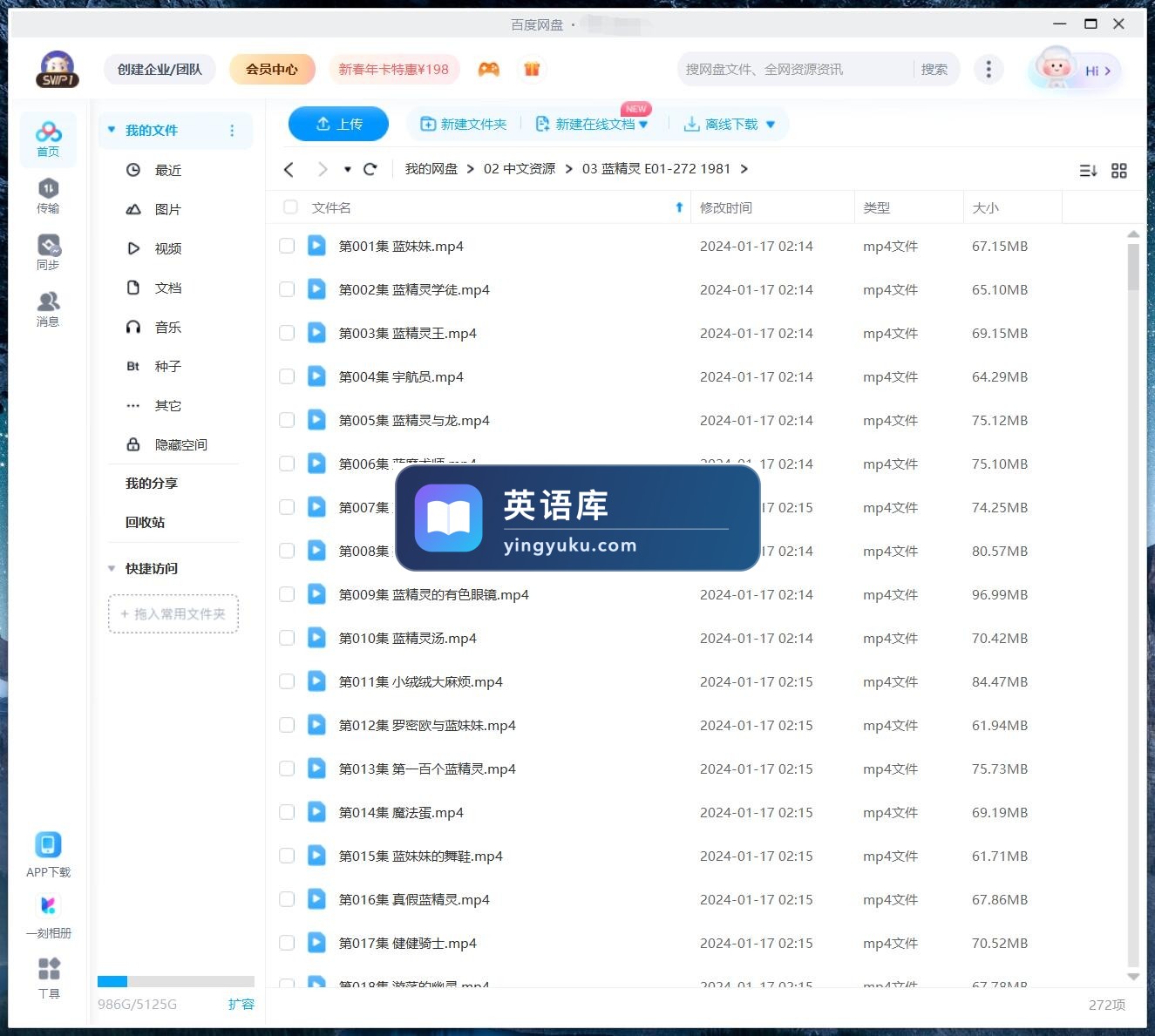Check the box for 第003集 蓝精灵王.mp4
The image size is (1155, 1036).
(x=287, y=333)
